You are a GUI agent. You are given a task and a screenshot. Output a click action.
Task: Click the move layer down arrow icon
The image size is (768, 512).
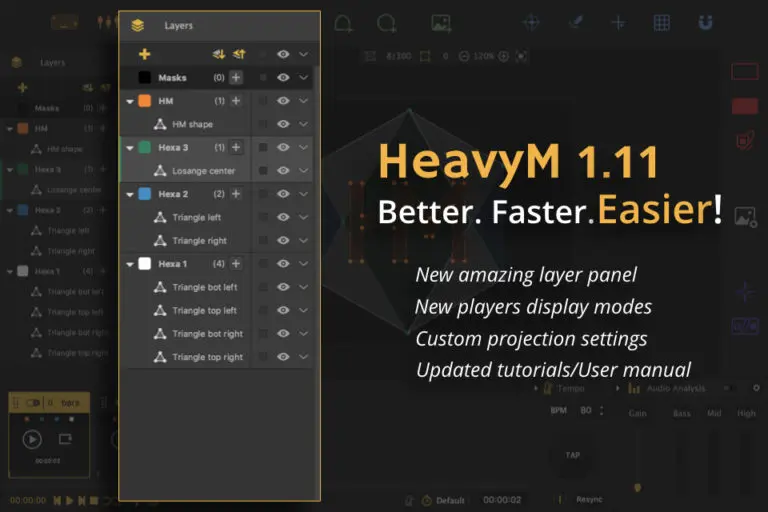pyautogui.click(x=219, y=54)
